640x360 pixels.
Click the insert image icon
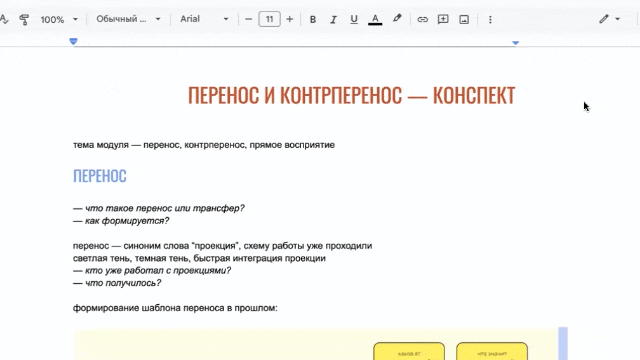(x=464, y=19)
